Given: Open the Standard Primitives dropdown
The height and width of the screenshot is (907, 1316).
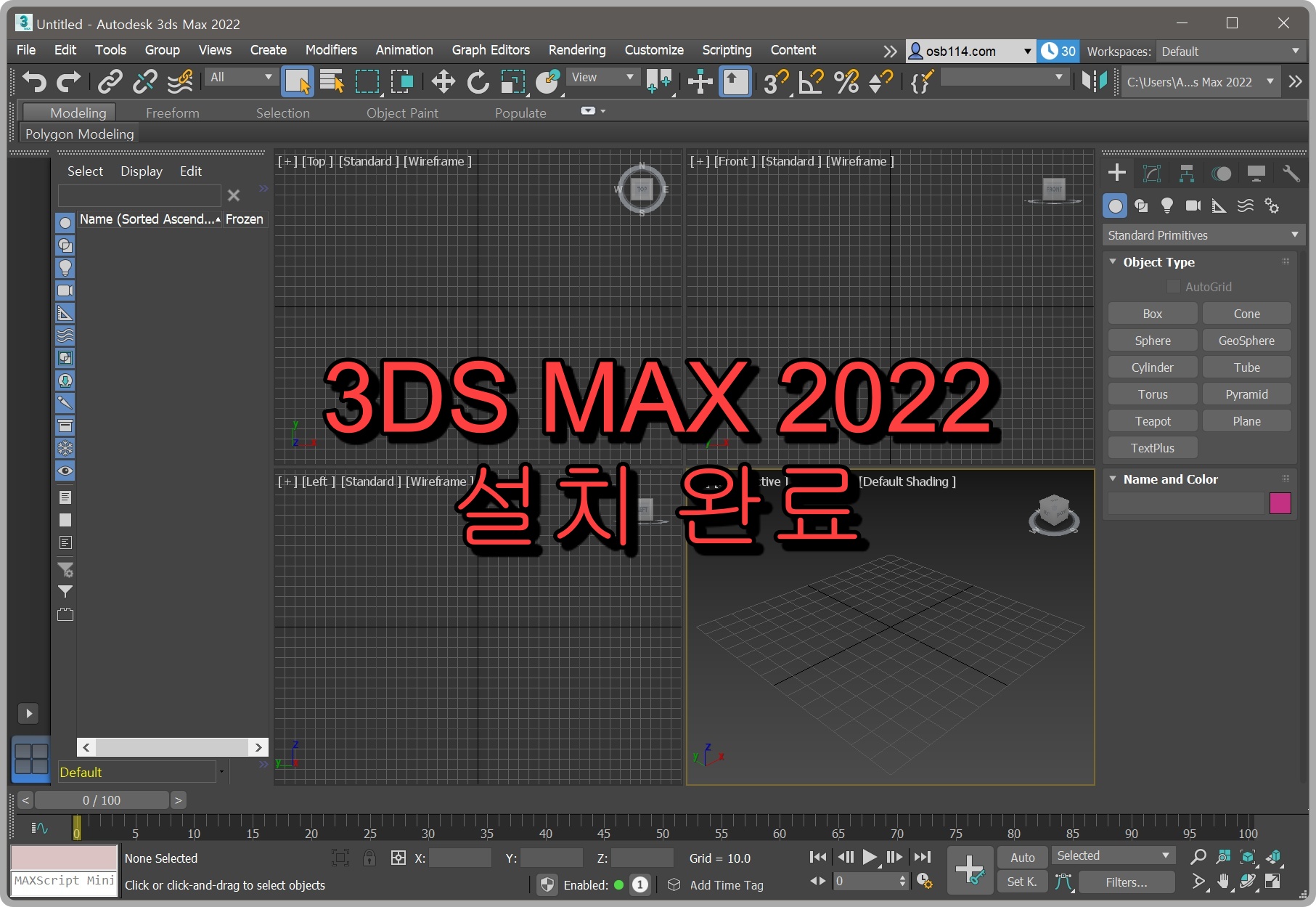Looking at the screenshot, I should click(1202, 235).
